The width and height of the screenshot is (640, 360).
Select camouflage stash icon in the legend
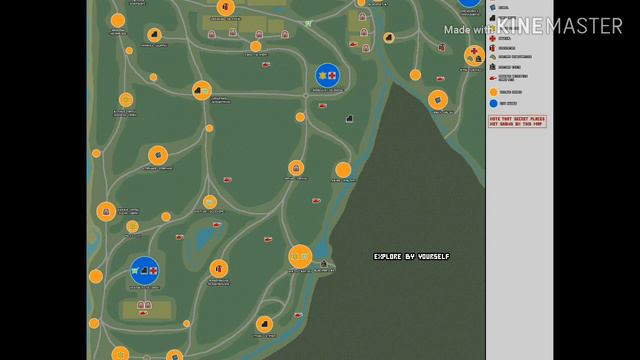(493, 57)
